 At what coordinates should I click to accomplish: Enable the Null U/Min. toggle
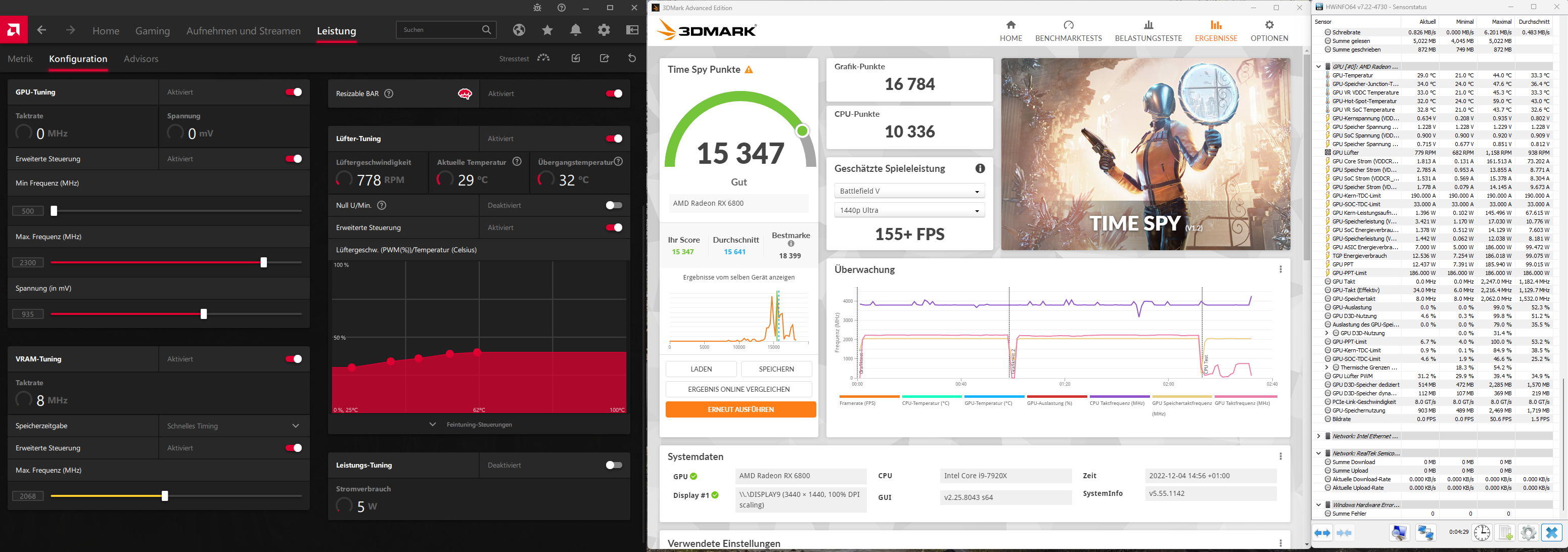614,206
